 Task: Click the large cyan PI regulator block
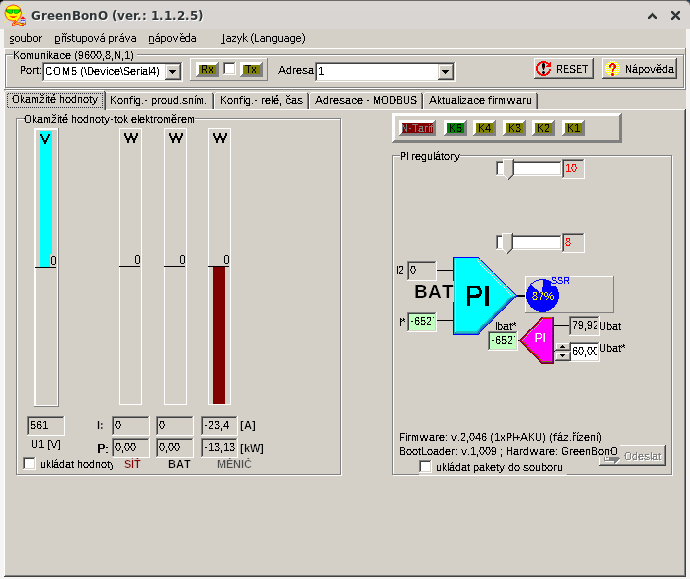point(482,295)
